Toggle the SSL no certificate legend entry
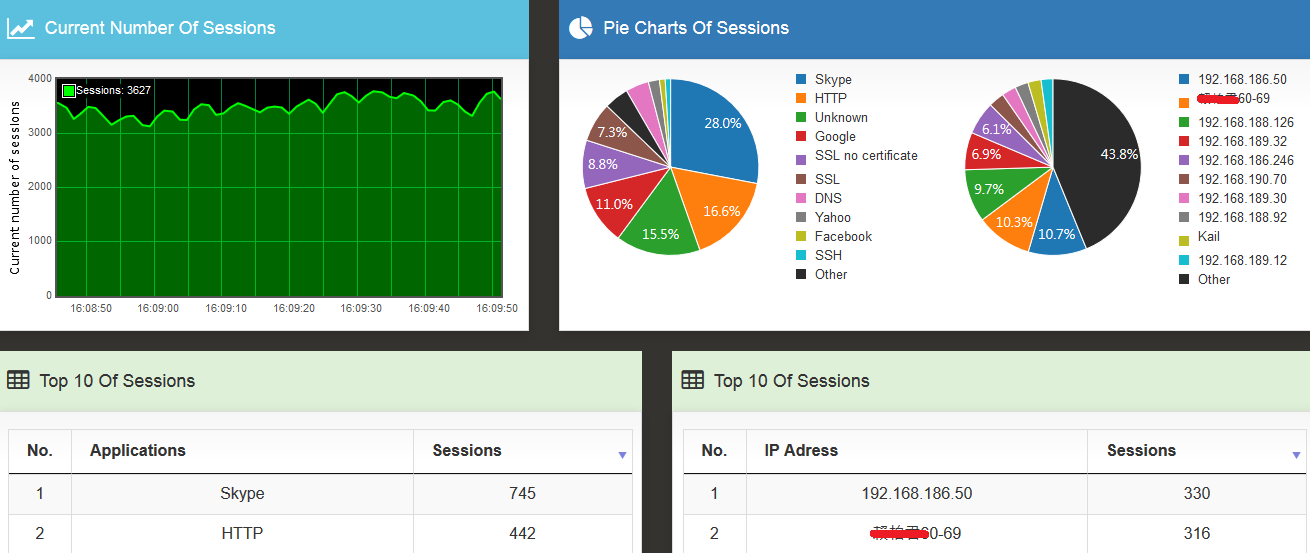1310x553 pixels. [x=865, y=156]
